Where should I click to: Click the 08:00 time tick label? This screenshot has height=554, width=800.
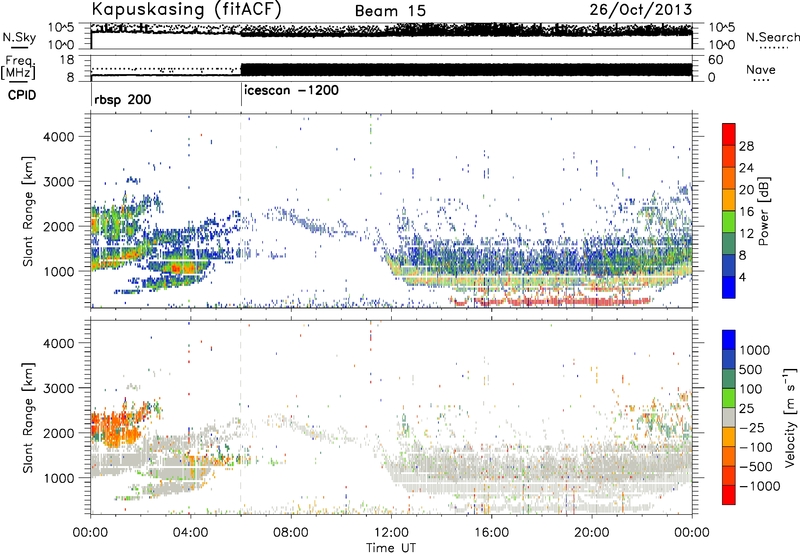click(291, 533)
